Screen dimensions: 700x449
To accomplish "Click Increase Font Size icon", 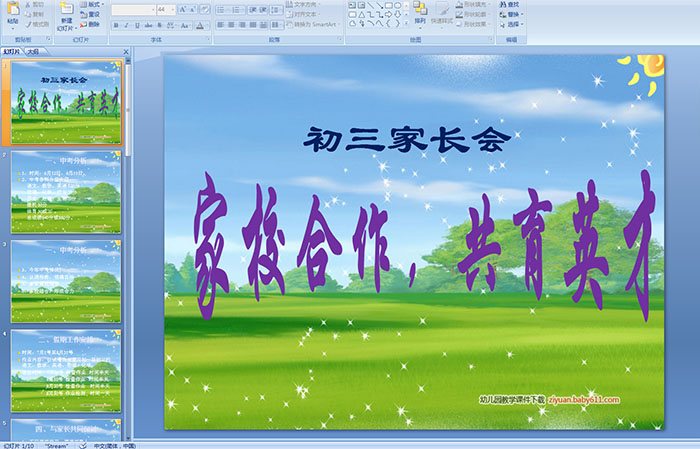I will tap(183, 9).
